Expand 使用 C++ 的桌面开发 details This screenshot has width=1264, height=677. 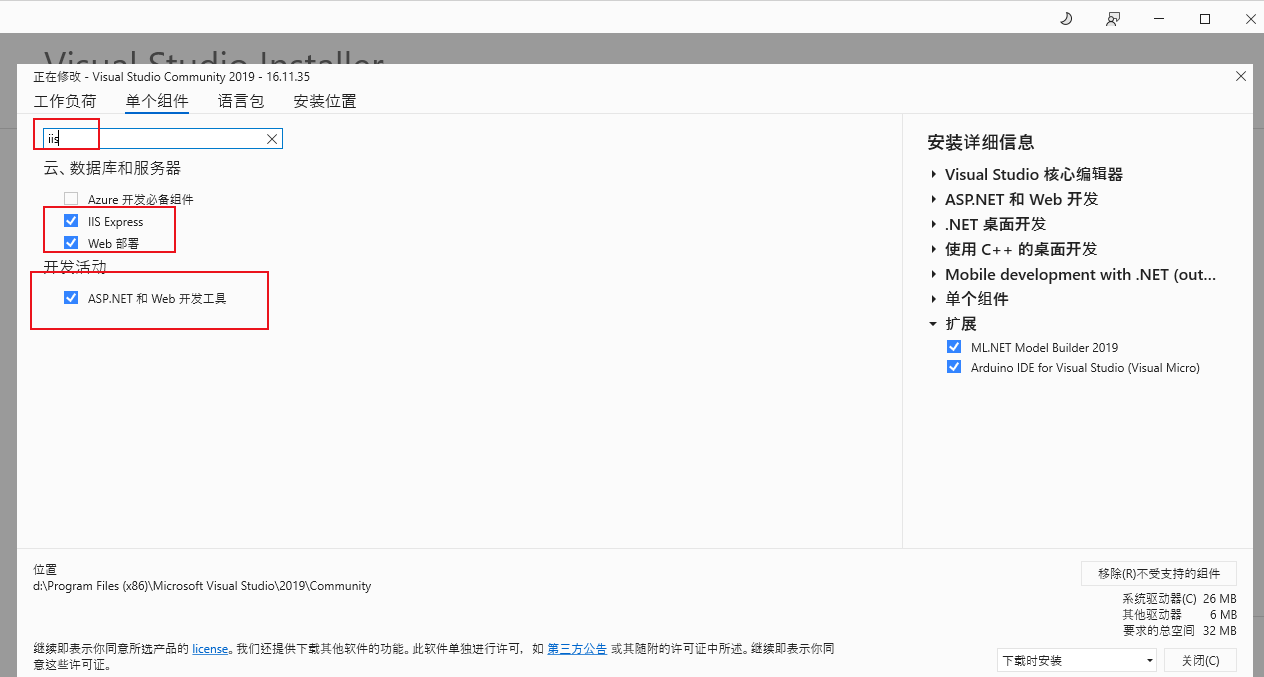[934, 249]
